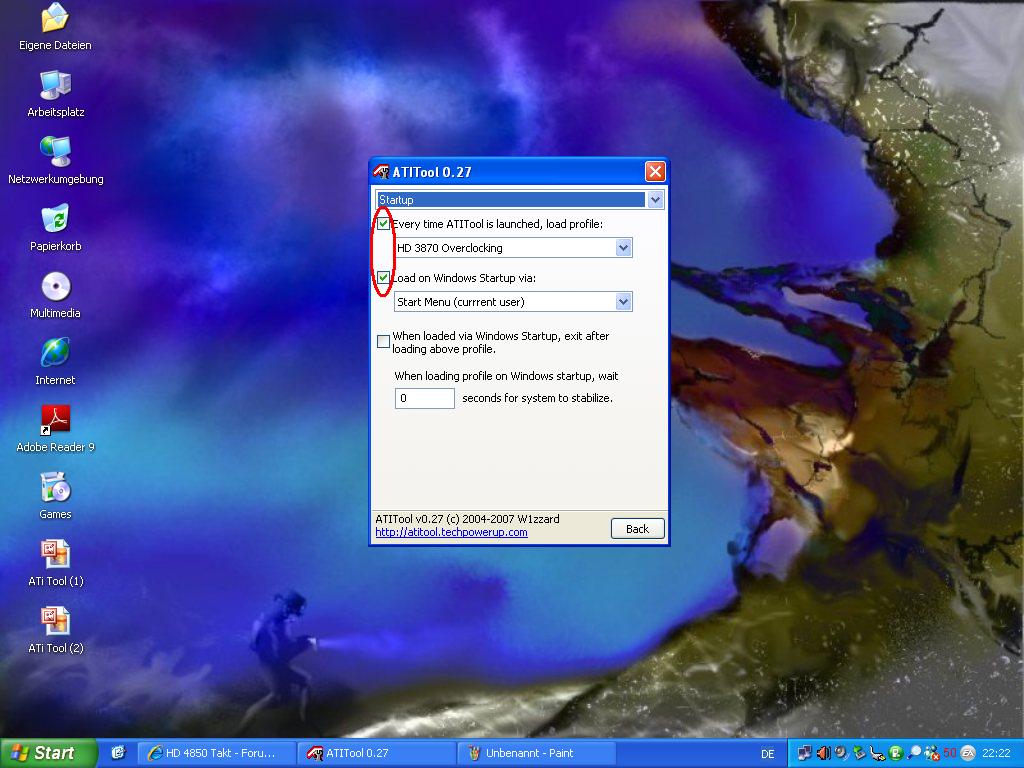The width and height of the screenshot is (1024, 768).
Task: Open the ATi Tool (1) file icon
Action: point(56,562)
